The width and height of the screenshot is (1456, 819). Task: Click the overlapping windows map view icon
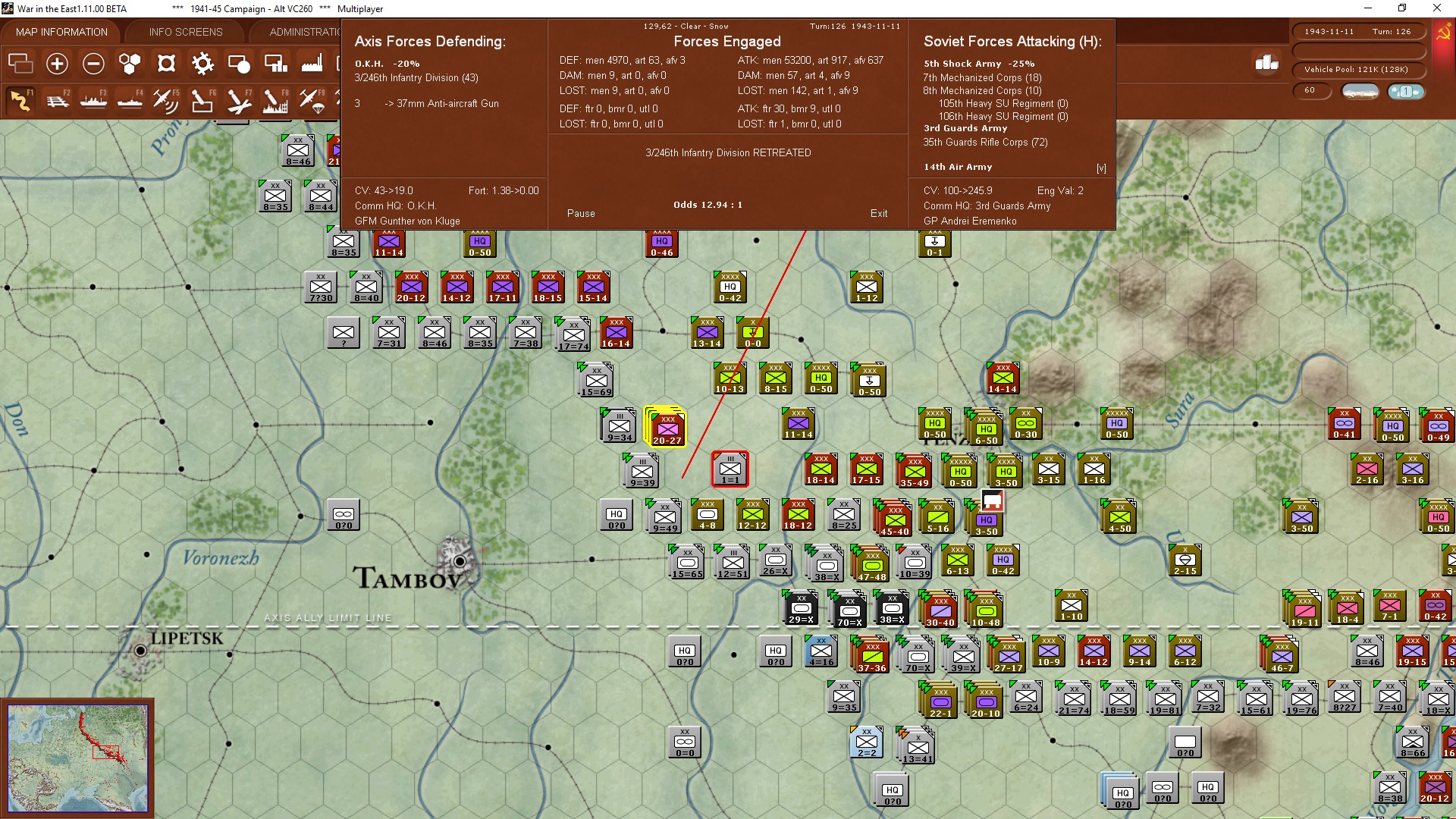20,64
